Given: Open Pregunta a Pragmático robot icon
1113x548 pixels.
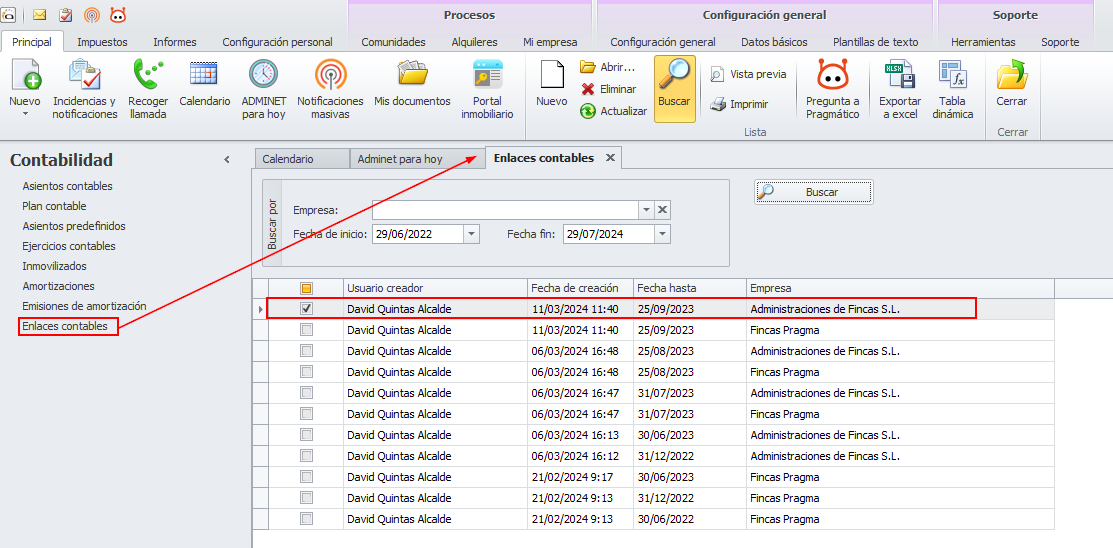Looking at the screenshot, I should pyautogui.click(x=832, y=77).
